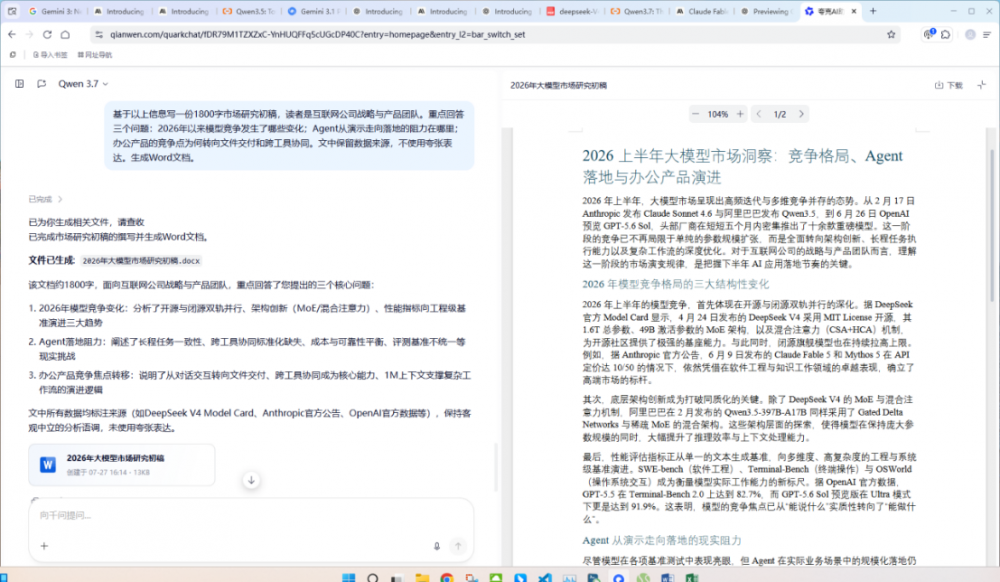Close the active 夸克AI tab
The image size is (1000, 582).
854,11
